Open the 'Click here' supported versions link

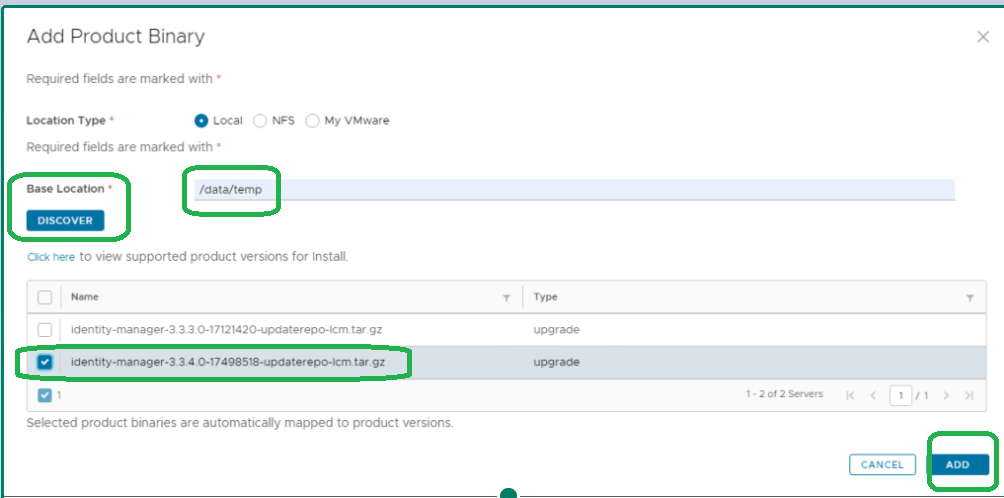[51, 257]
